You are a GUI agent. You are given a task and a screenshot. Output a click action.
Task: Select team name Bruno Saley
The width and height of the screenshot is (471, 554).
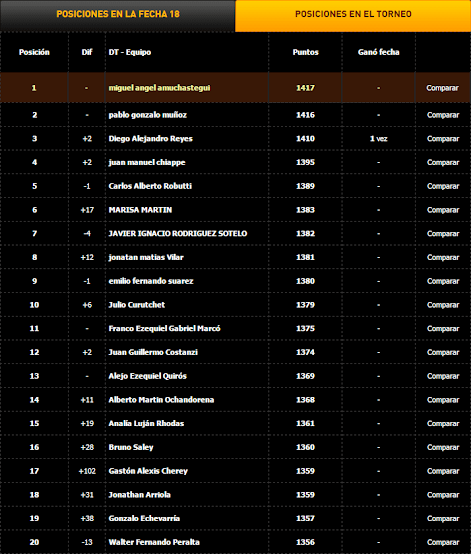(x=131, y=447)
